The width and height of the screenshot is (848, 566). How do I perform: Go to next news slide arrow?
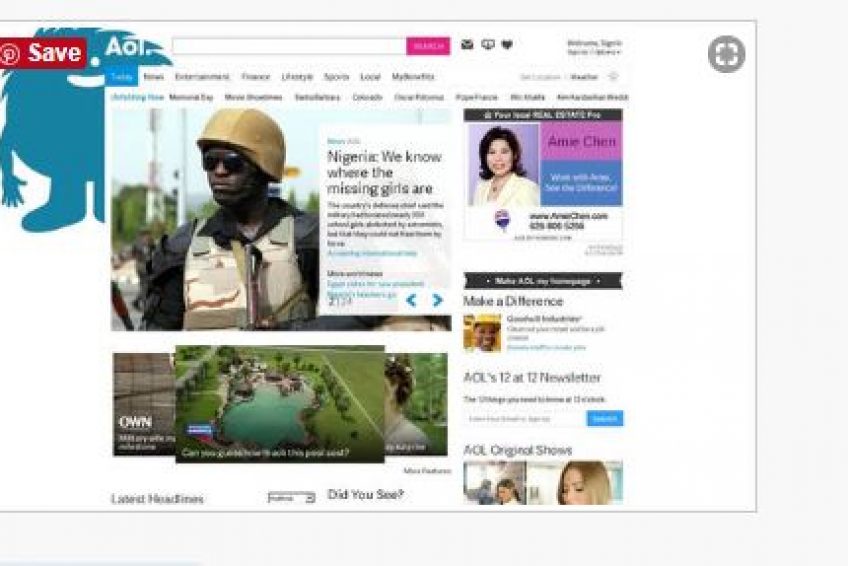click(437, 300)
